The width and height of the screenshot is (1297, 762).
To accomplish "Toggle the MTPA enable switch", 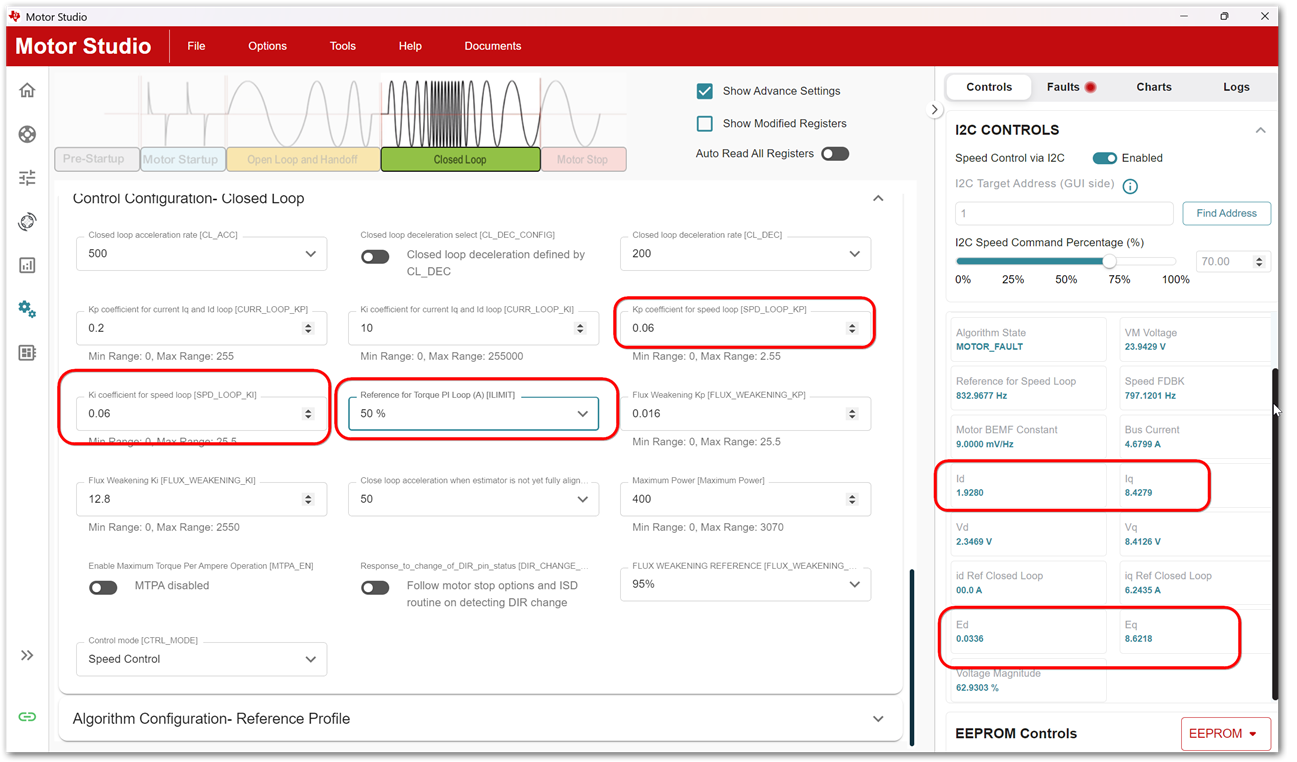I will [x=103, y=587].
